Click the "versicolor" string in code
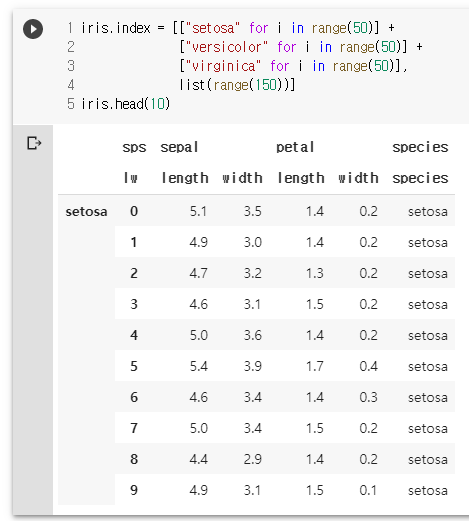The width and height of the screenshot is (469, 521). (226, 47)
